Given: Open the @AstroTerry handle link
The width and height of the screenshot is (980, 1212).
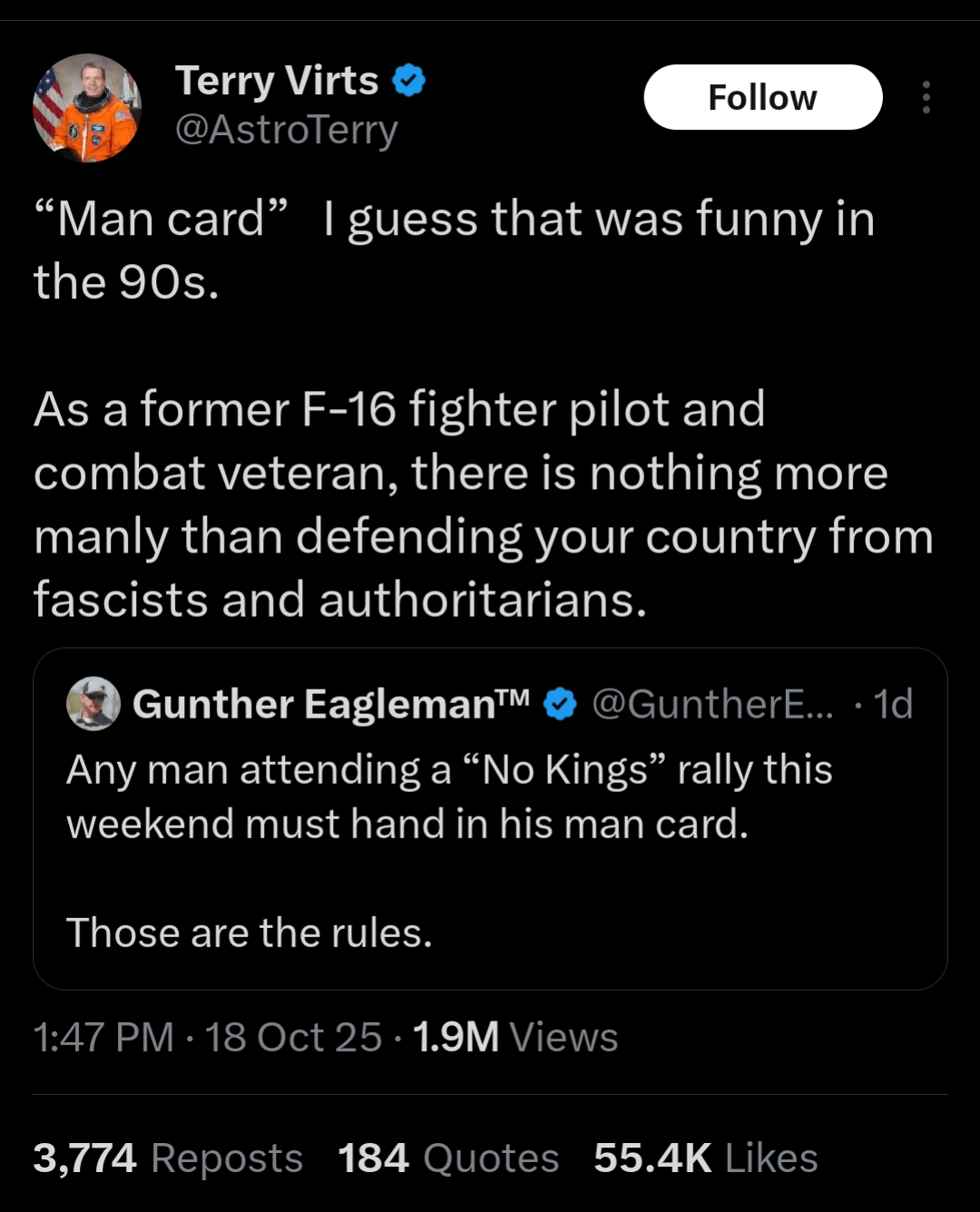Looking at the screenshot, I should 286,130.
